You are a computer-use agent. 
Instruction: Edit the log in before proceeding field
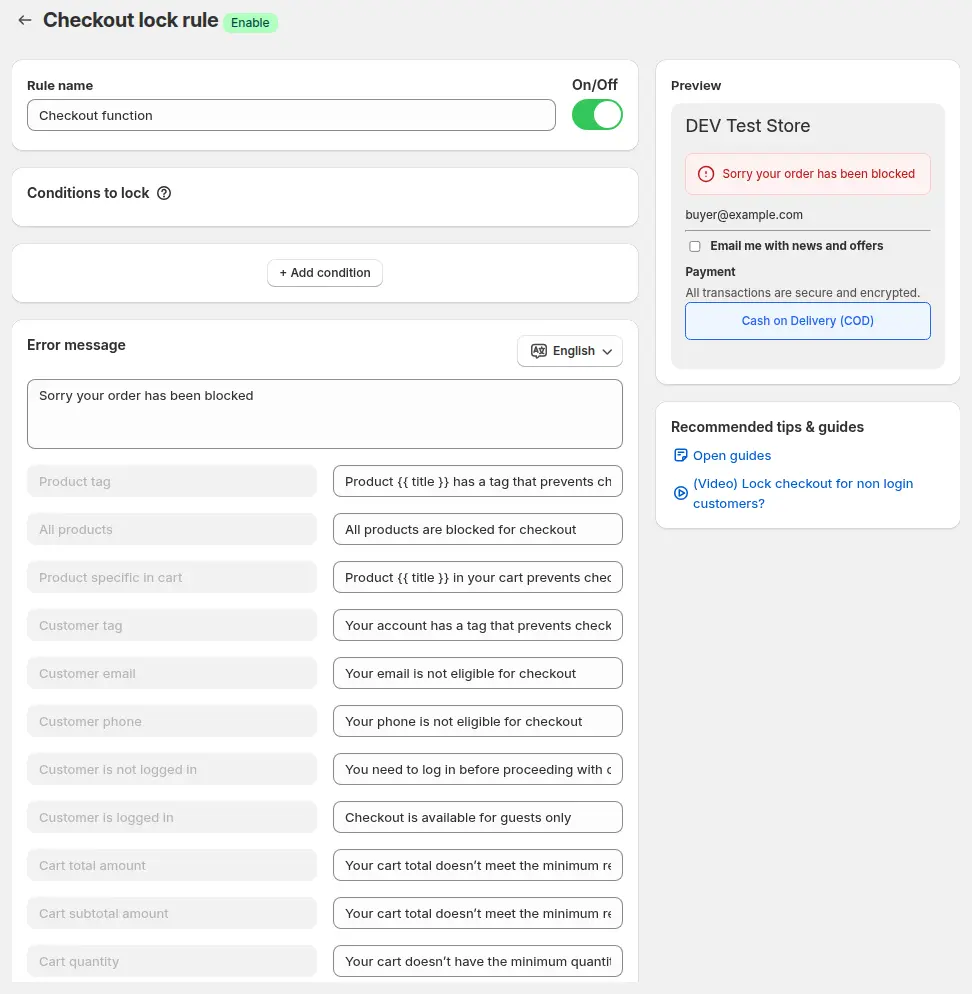(x=478, y=770)
